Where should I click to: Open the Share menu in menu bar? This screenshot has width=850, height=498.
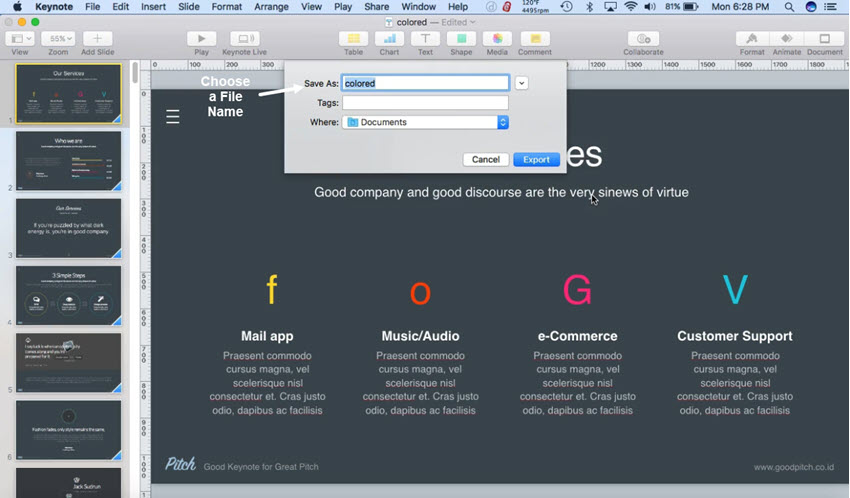pos(376,7)
